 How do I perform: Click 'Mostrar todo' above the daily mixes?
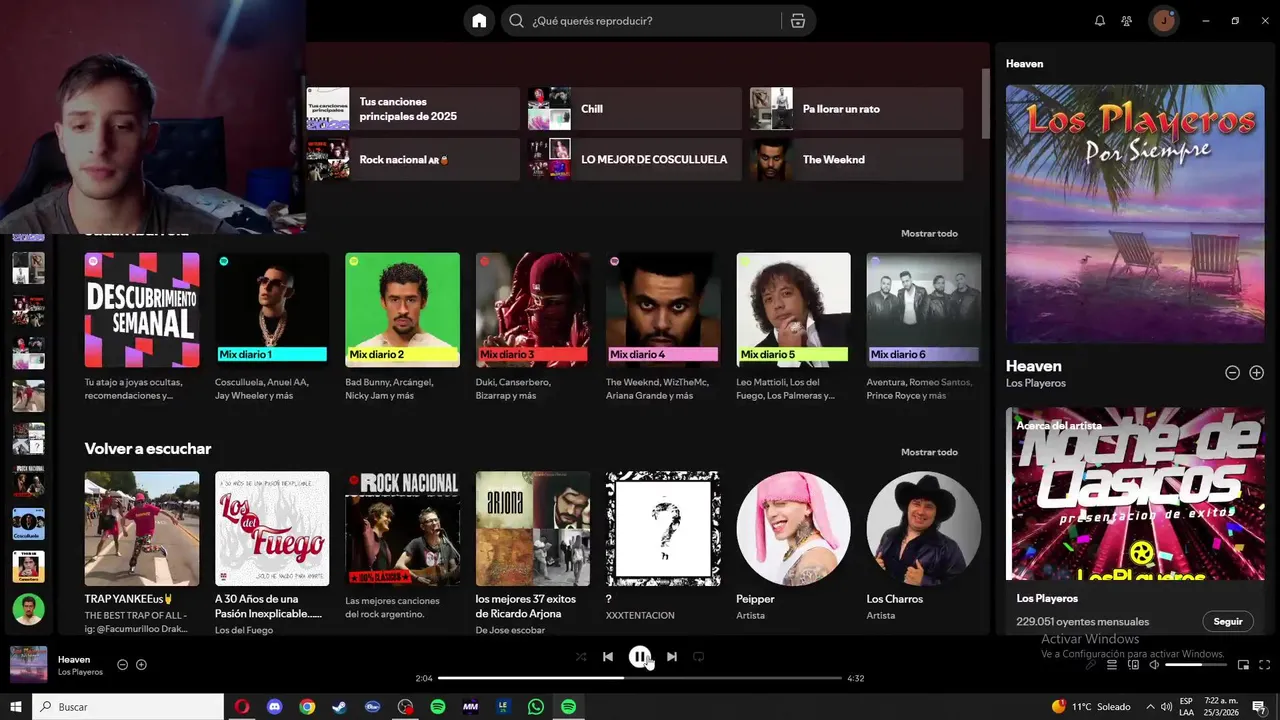click(929, 234)
